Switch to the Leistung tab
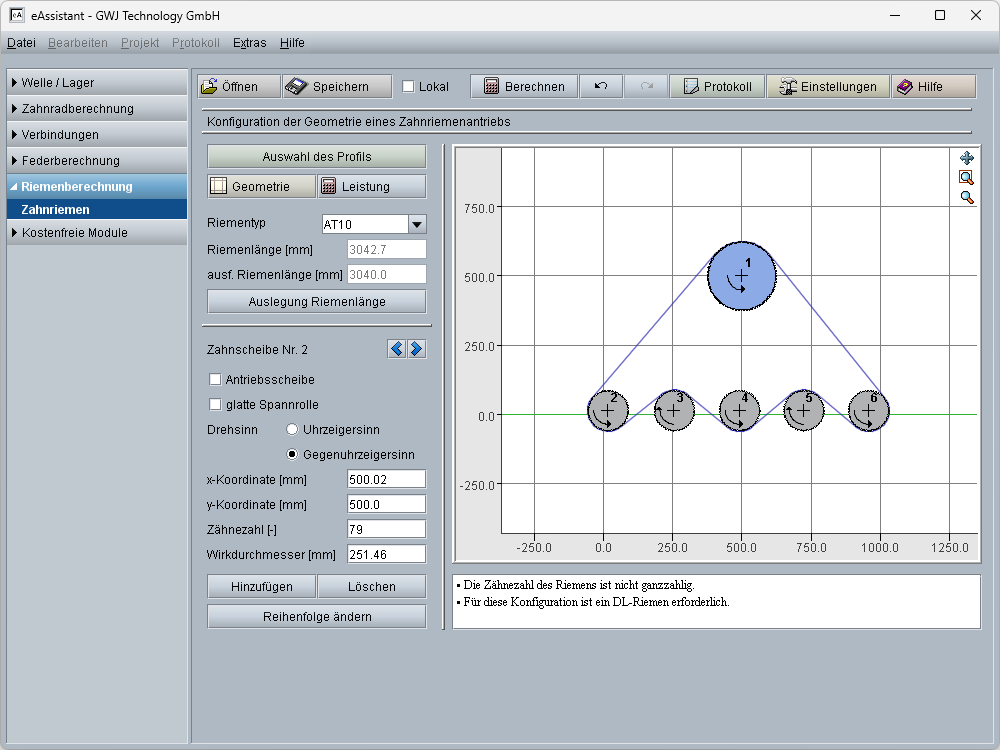 (x=371, y=186)
